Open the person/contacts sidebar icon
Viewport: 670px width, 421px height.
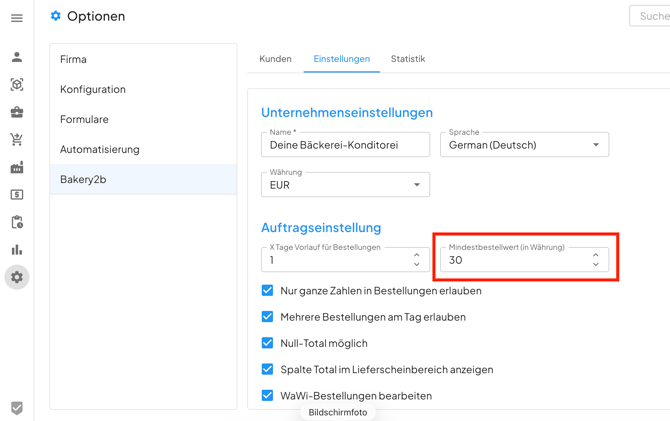(x=17, y=57)
